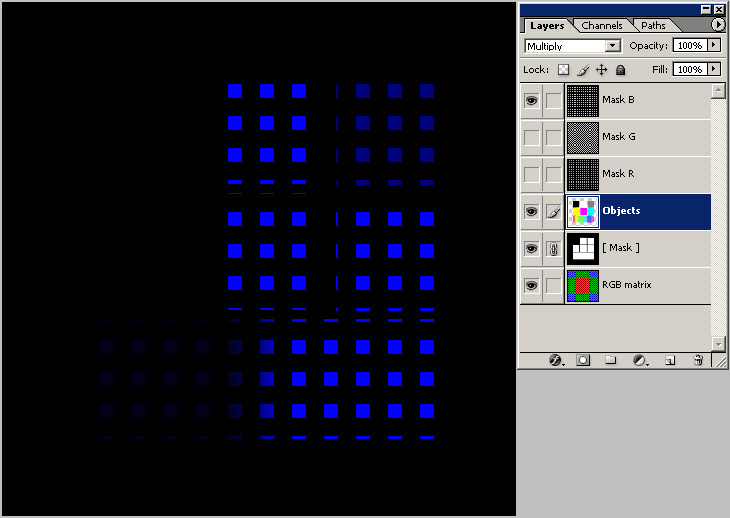Image resolution: width=730 pixels, height=518 pixels.
Task: Open the Multiply blend mode dropdown
Action: click(613, 46)
